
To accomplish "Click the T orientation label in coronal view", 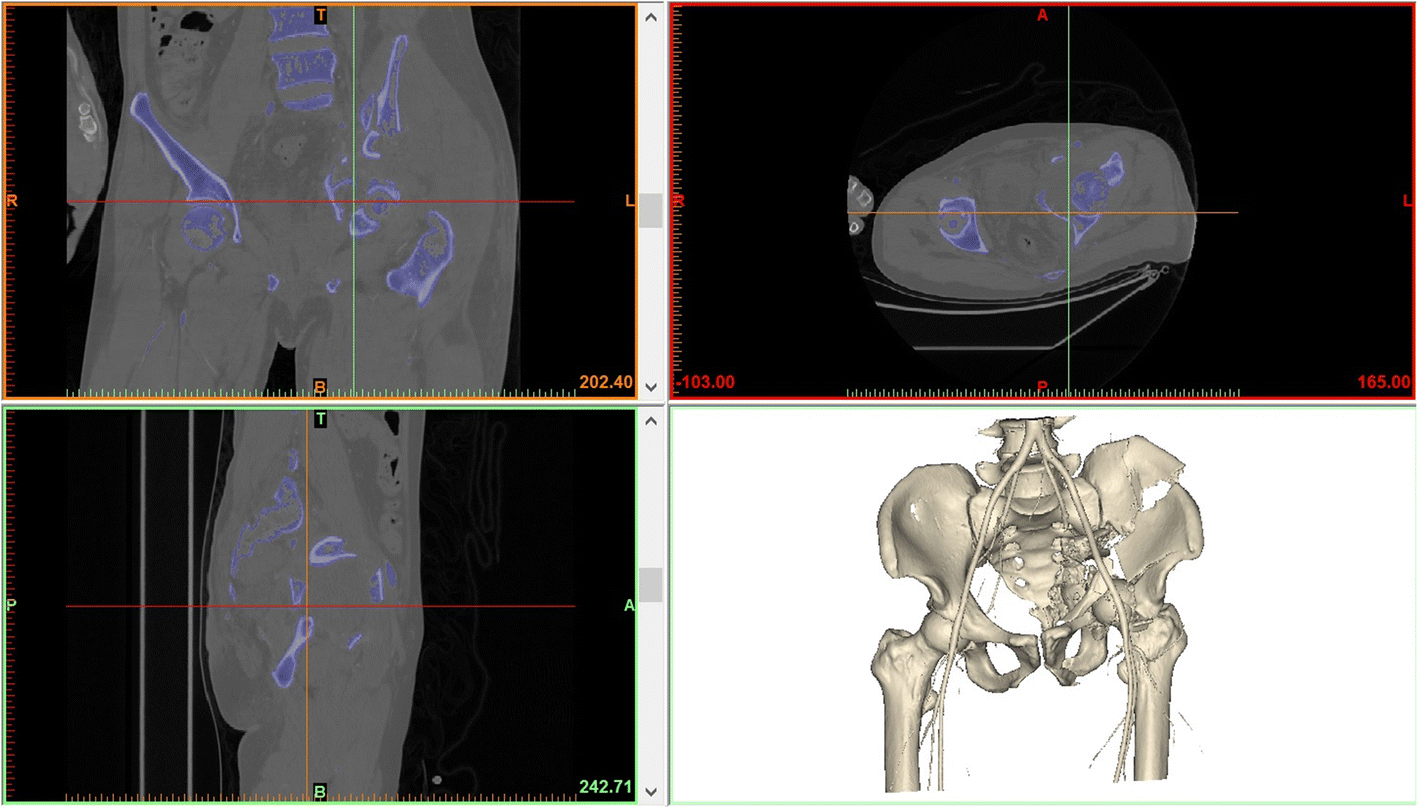I will click(x=320, y=15).
